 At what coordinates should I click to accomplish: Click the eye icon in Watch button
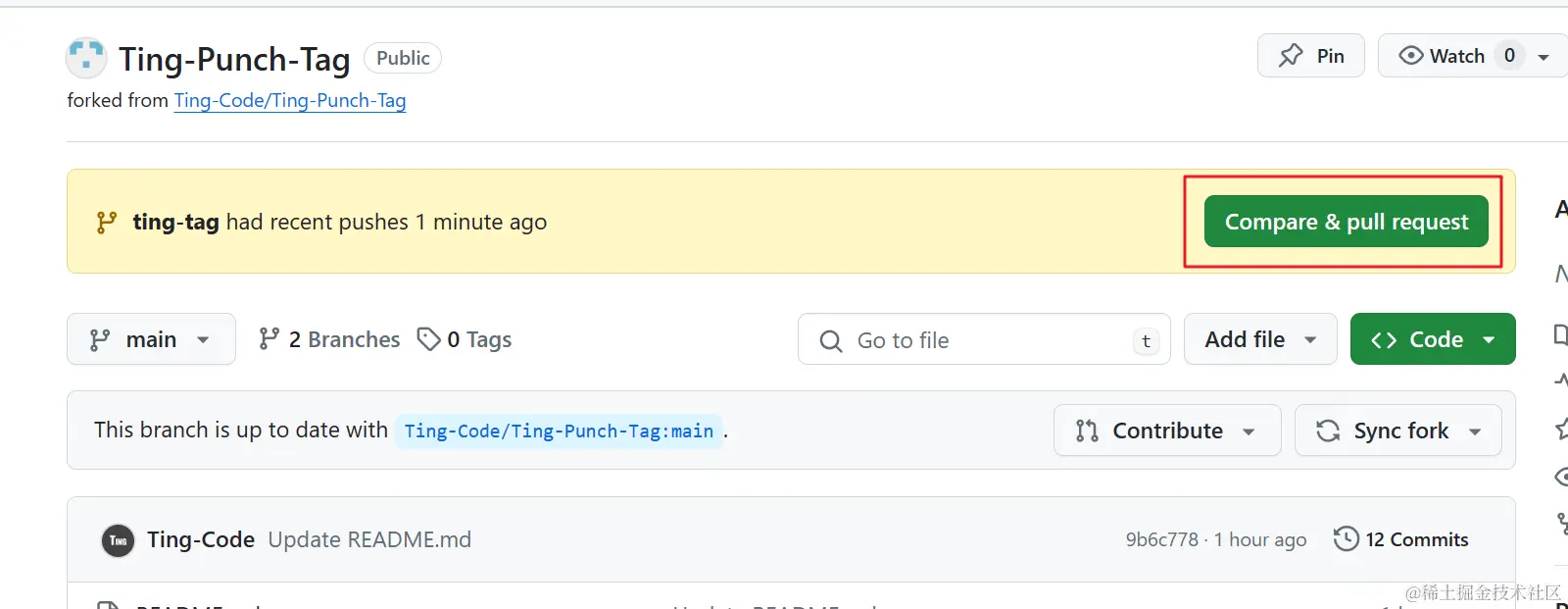[1410, 56]
